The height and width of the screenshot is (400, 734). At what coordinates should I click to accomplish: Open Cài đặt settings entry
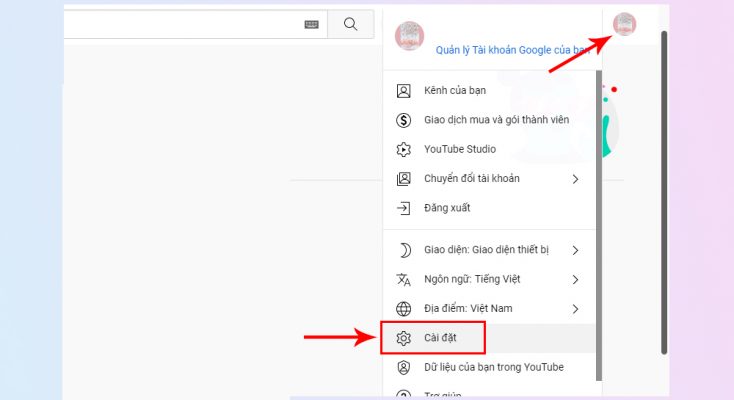tap(489, 338)
